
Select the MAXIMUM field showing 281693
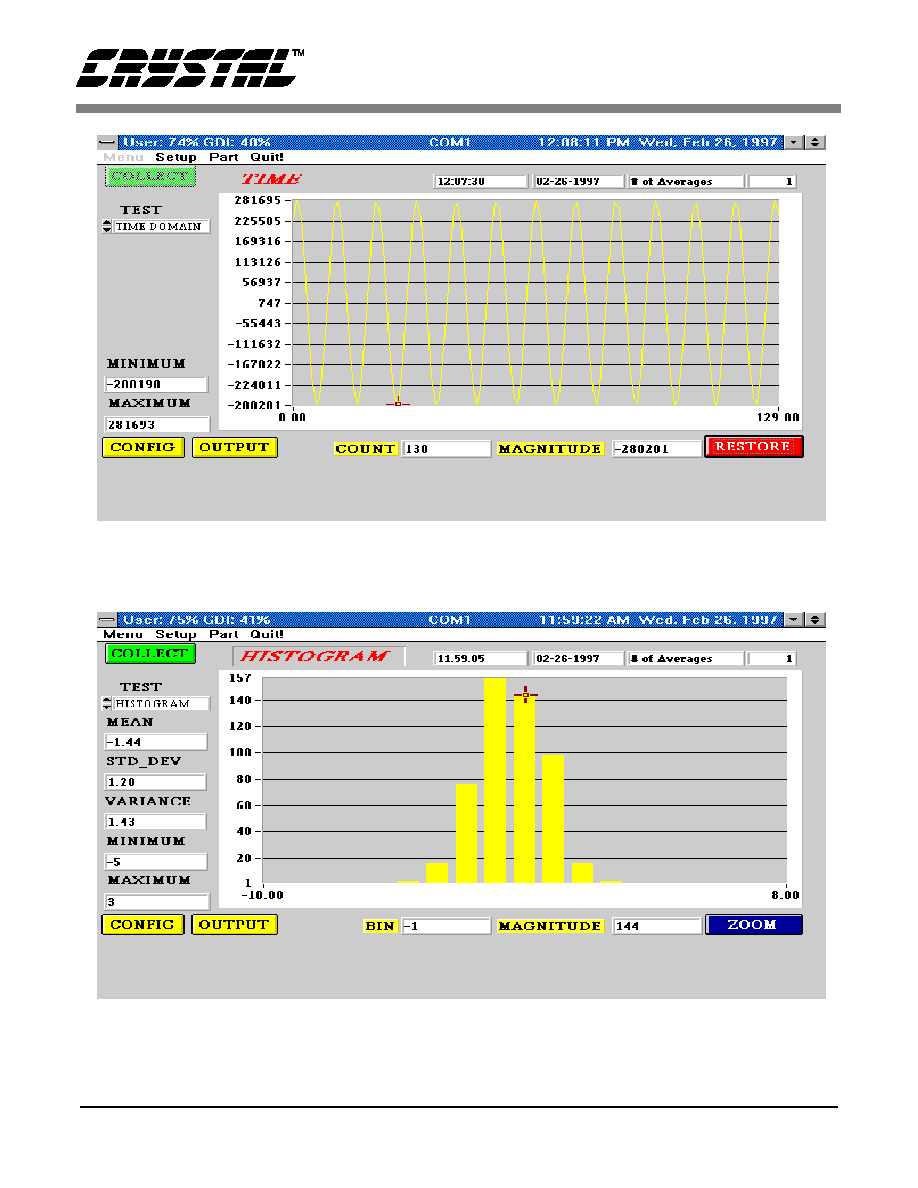click(x=157, y=424)
